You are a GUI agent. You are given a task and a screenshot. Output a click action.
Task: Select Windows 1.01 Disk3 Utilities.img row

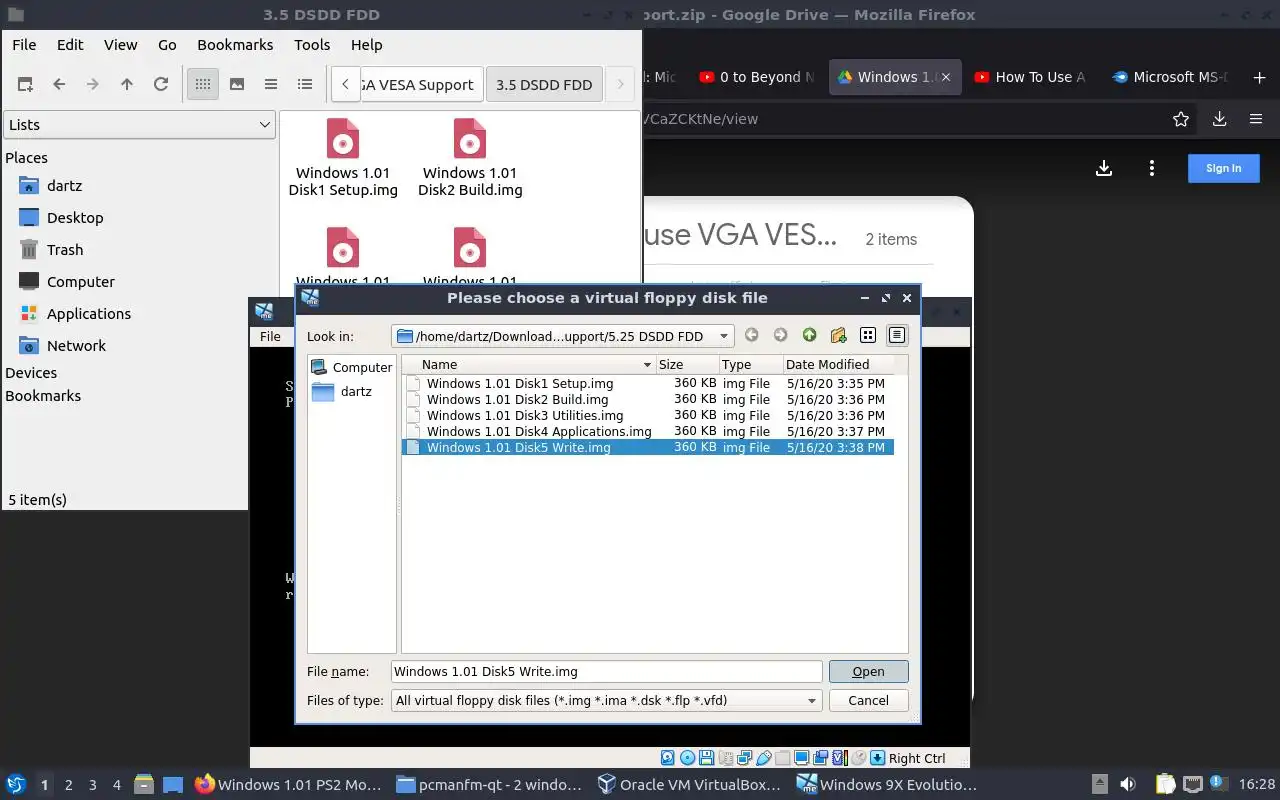[x=648, y=415]
